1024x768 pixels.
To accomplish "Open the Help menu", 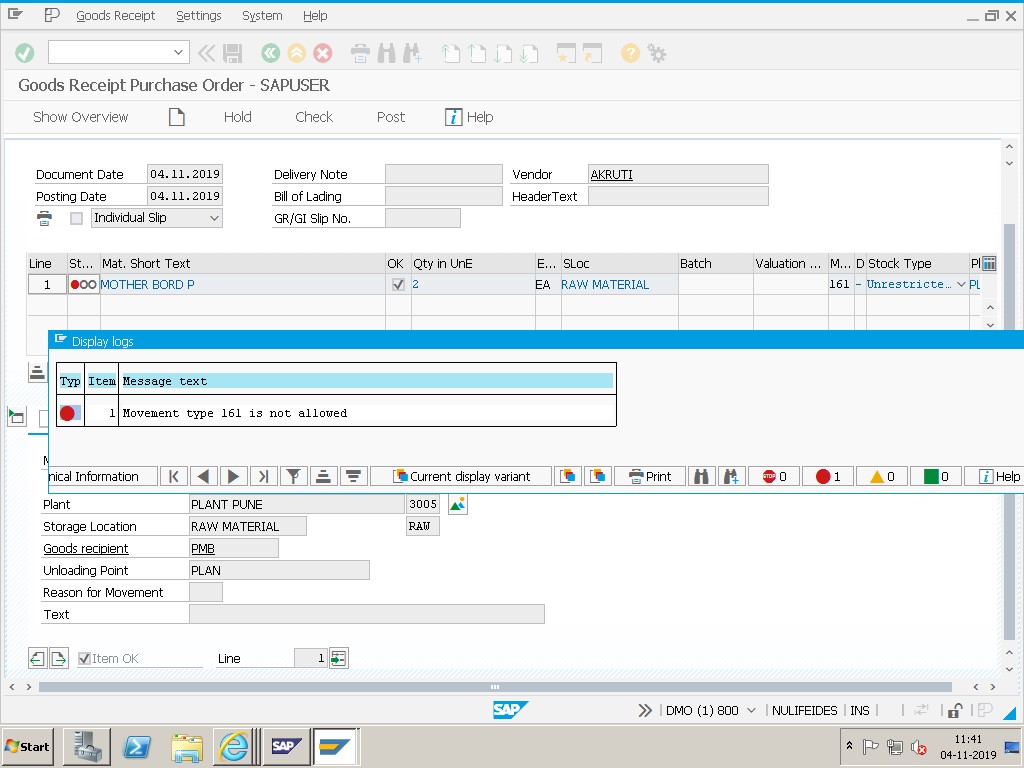I will [x=315, y=16].
